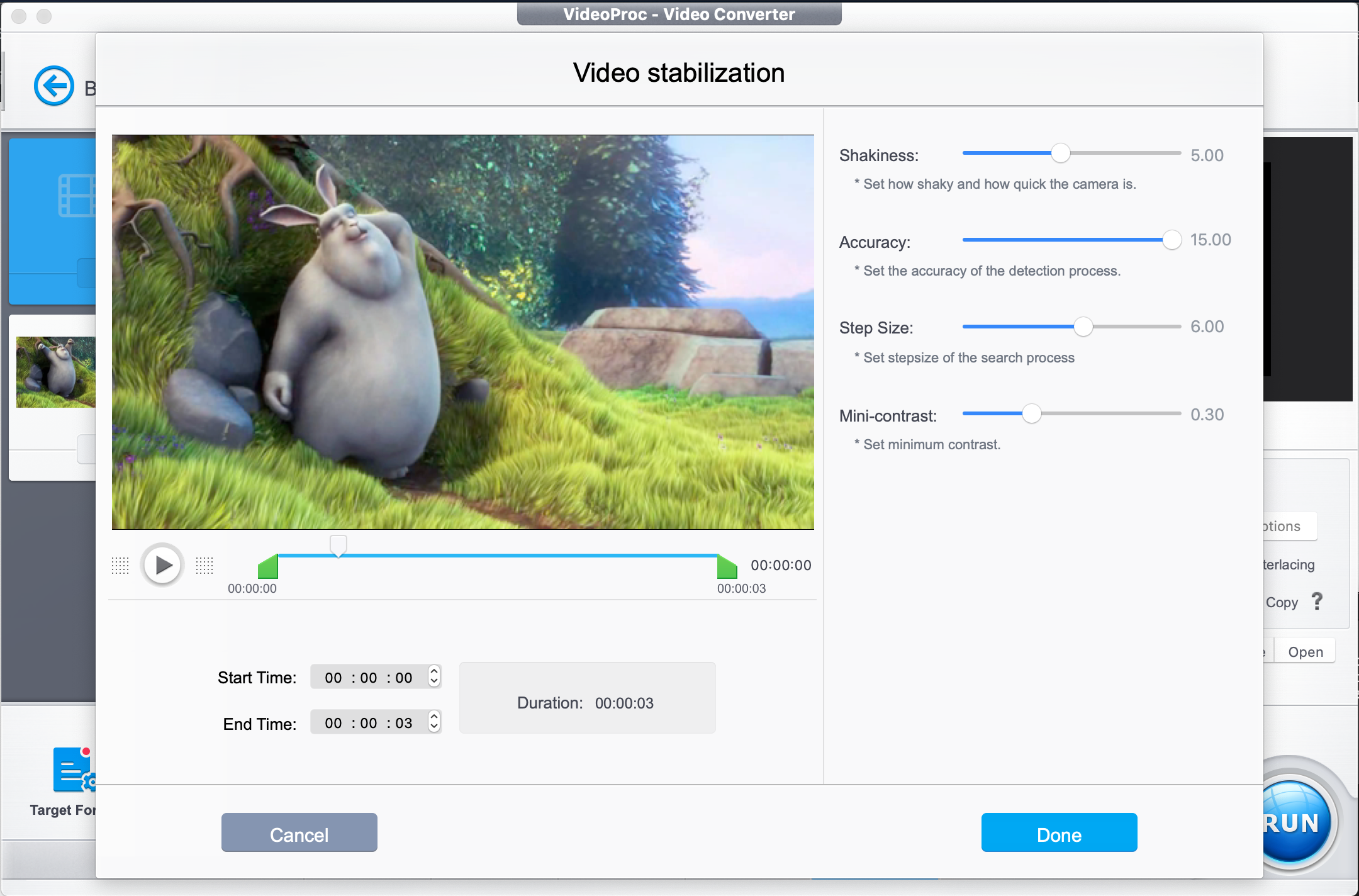
Task: Click the Mini-contrast value 0.30
Action: click(1207, 415)
